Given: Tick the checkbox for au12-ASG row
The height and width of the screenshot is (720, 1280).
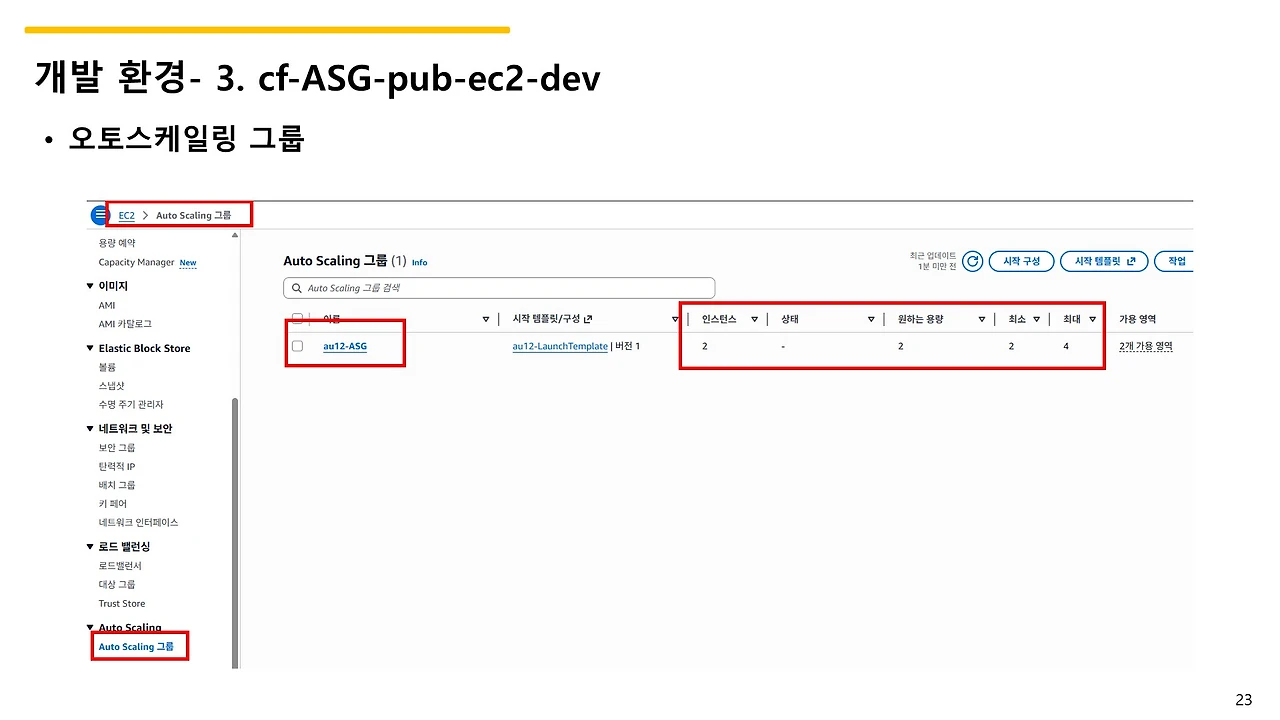Looking at the screenshot, I should point(297,346).
